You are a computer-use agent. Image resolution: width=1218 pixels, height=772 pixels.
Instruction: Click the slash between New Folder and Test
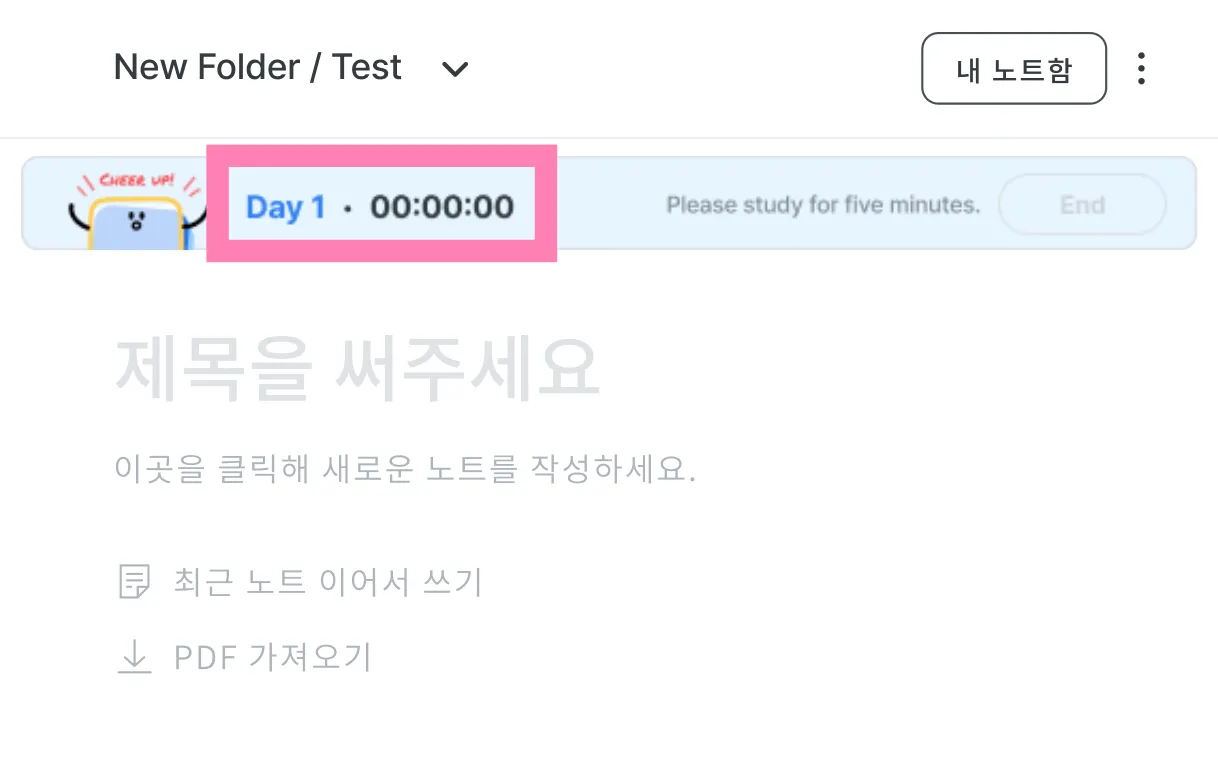[x=316, y=68]
